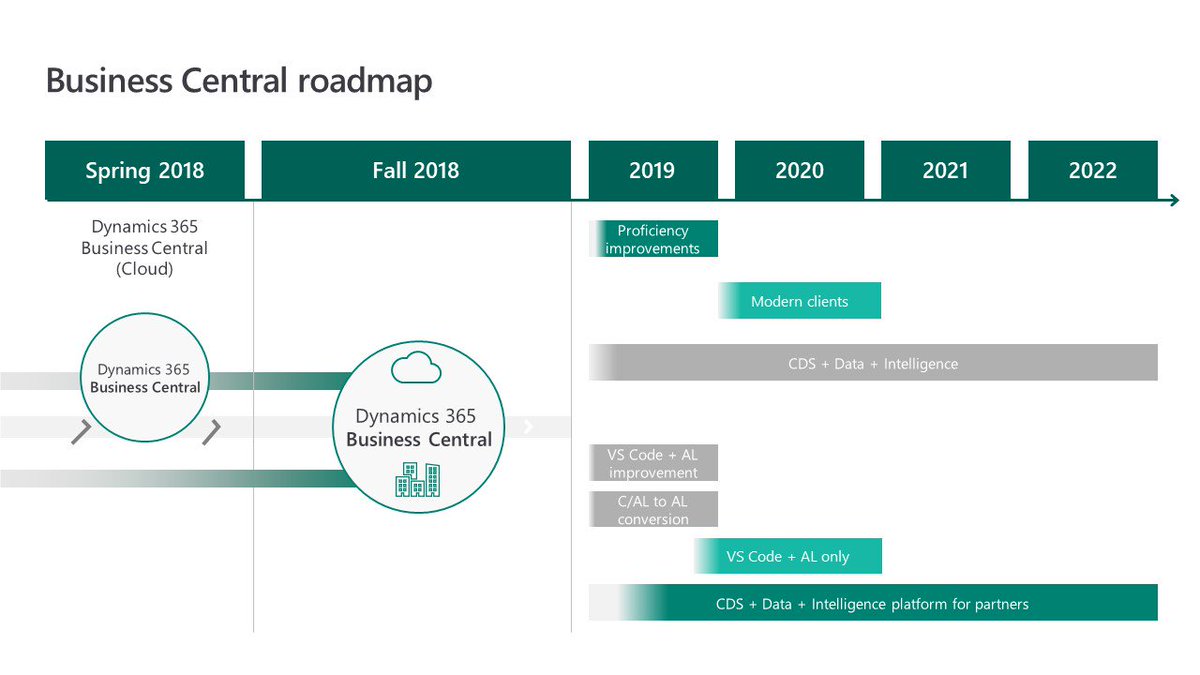
Task: Click the Intelligence platform for partners bar
Action: (873, 603)
